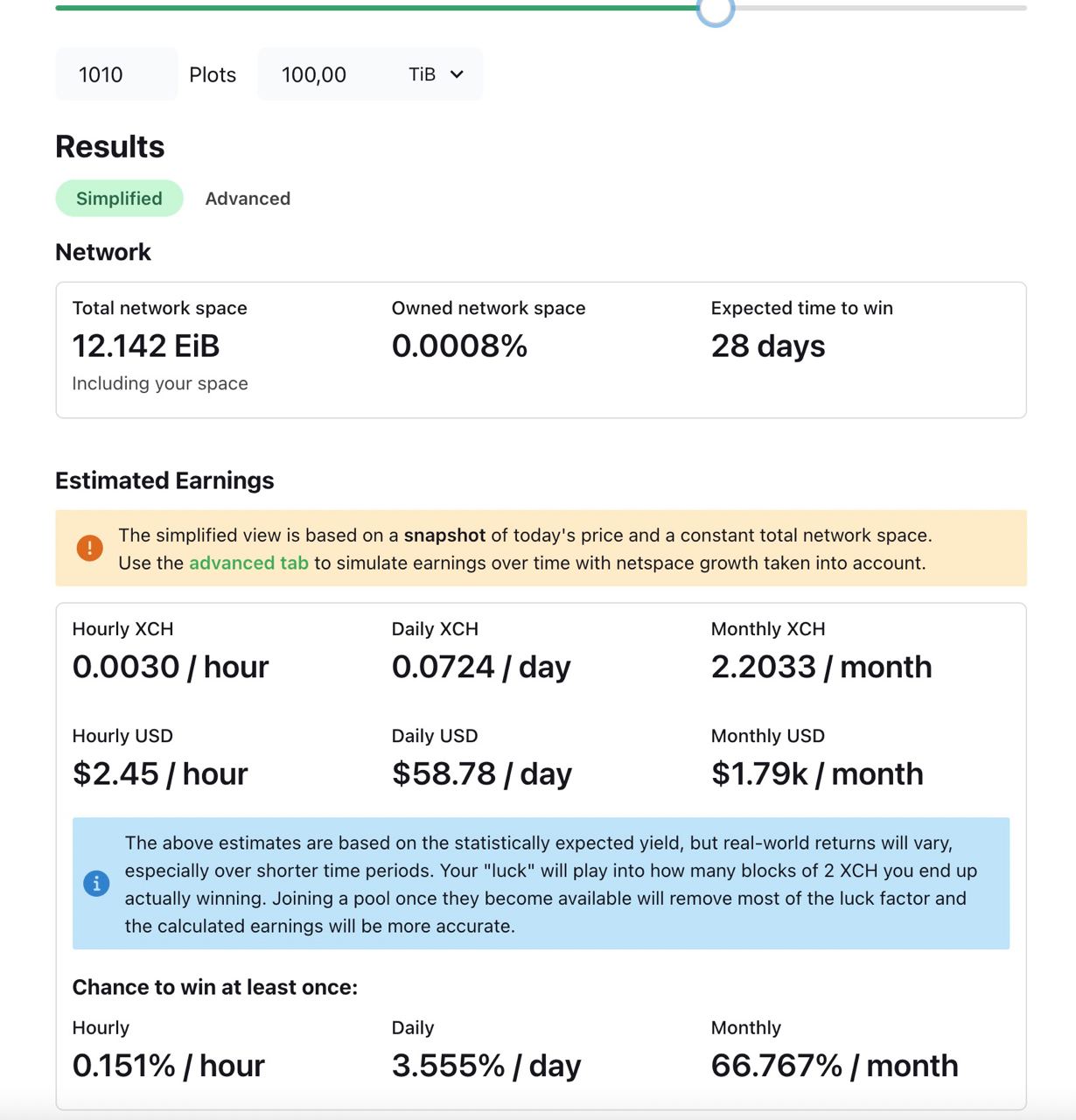Open the 'advanced tab' green link
This screenshot has width=1076, height=1120.
(x=248, y=563)
